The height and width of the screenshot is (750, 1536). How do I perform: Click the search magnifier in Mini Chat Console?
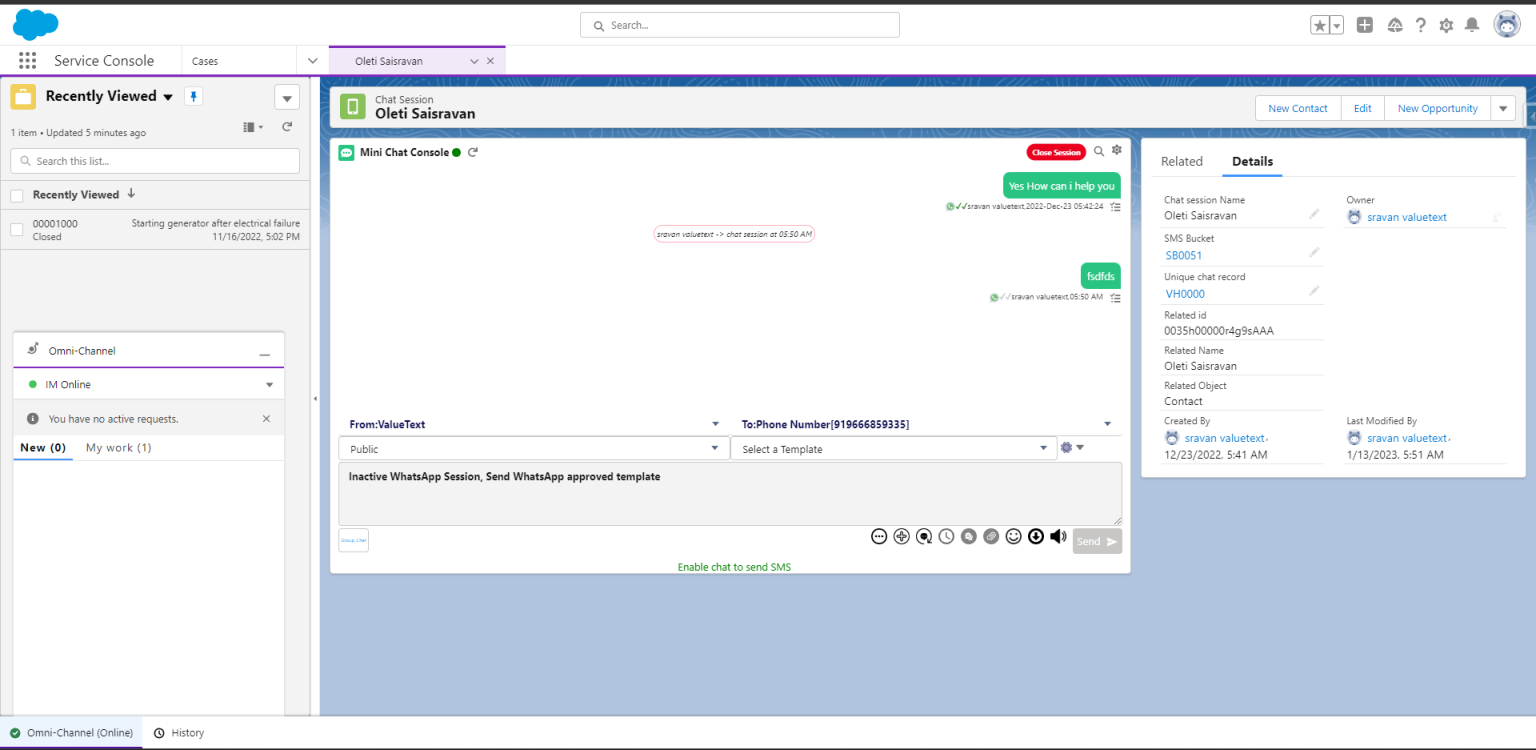1099,151
